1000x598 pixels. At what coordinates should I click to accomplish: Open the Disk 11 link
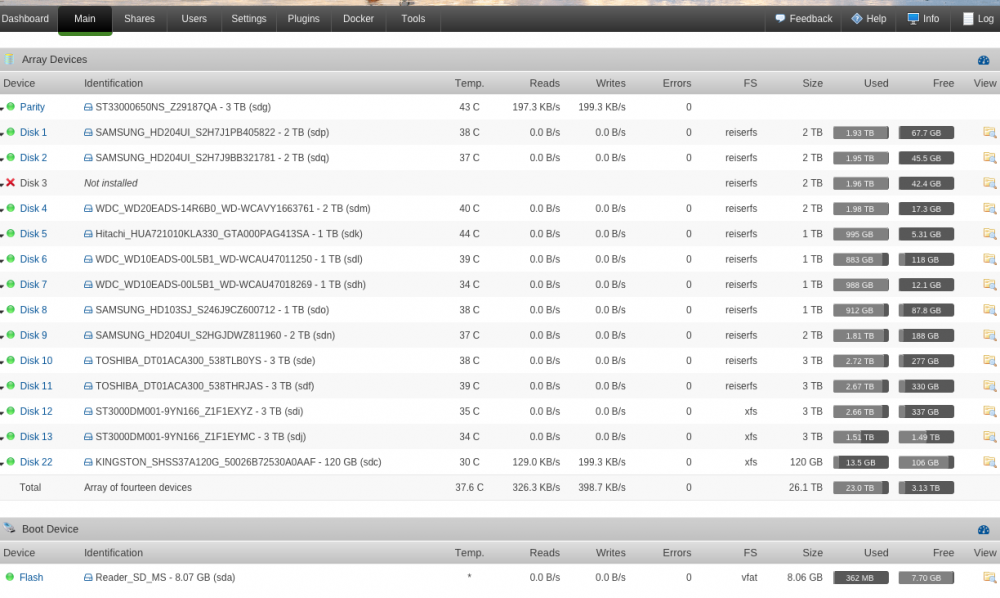tap(36, 386)
